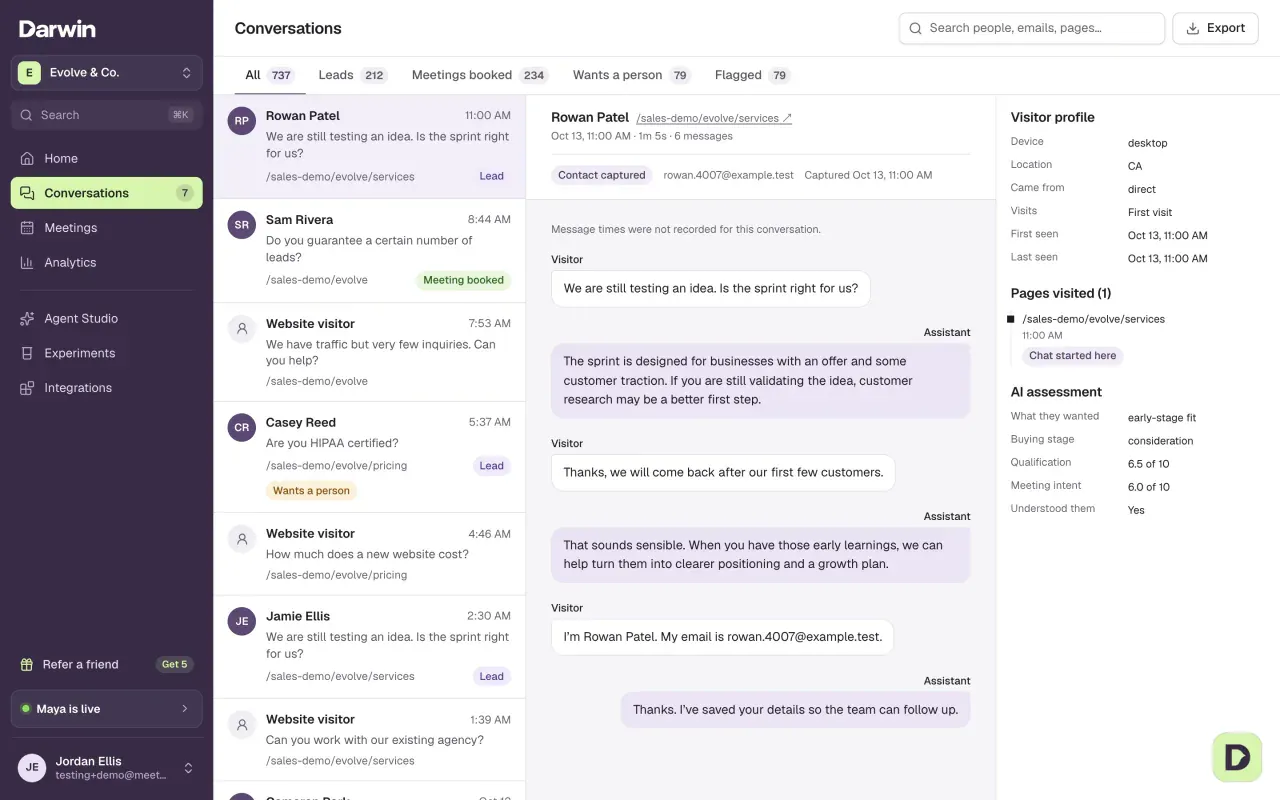This screenshot has width=1280, height=800.
Task: Click the magnifier icon in the top search
Action: click(x=915, y=28)
